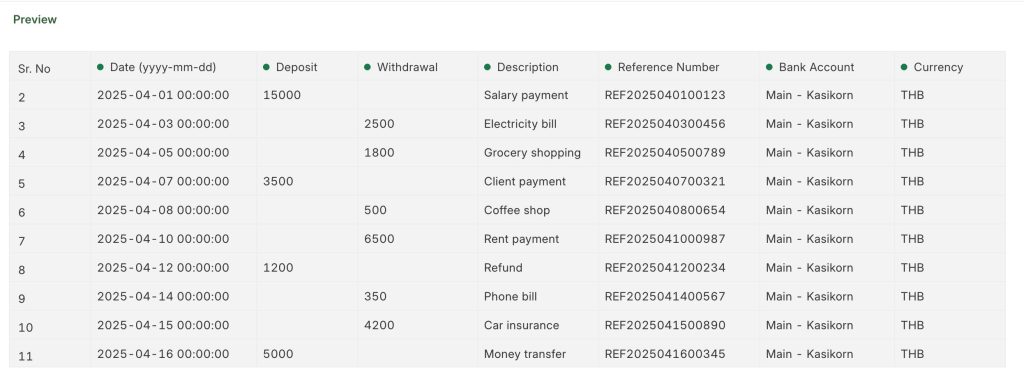Select the Sr. No column header

click(x=35, y=69)
